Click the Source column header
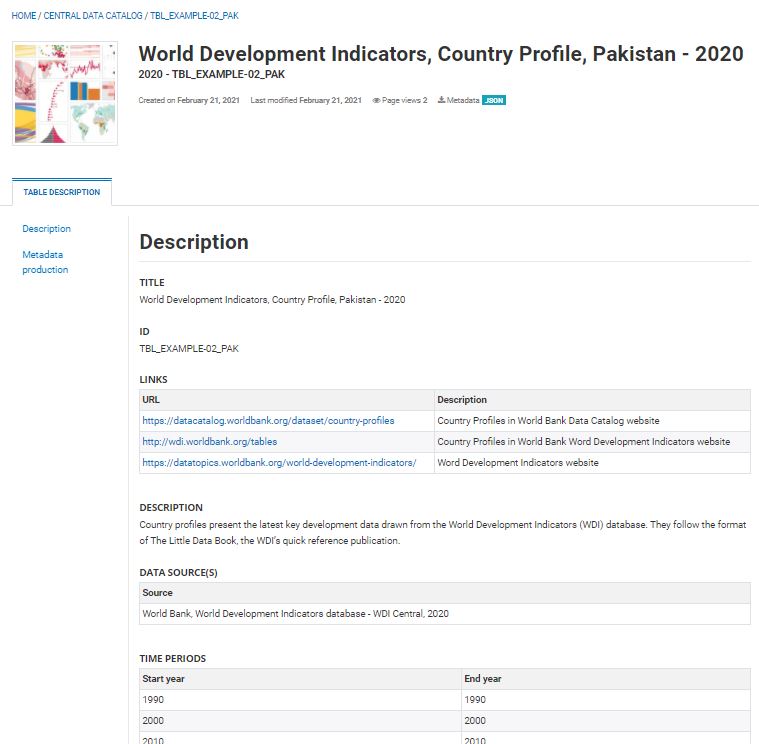Image resolution: width=759 pixels, height=744 pixels. click(x=157, y=593)
